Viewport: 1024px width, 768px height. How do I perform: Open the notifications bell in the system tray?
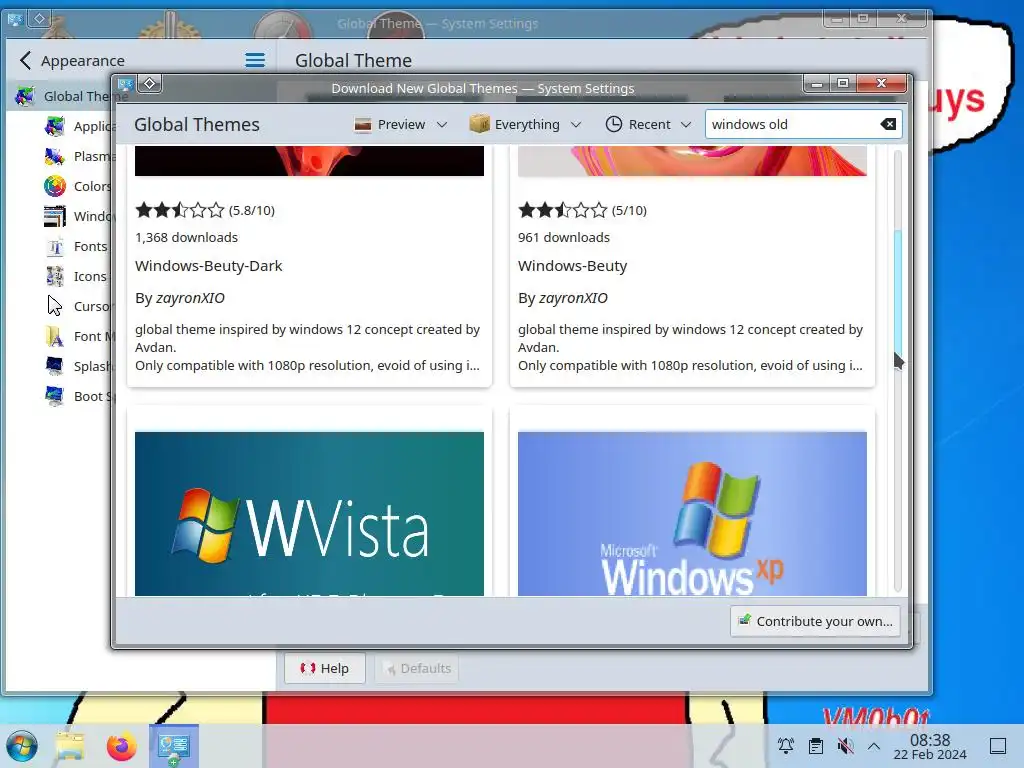click(786, 746)
